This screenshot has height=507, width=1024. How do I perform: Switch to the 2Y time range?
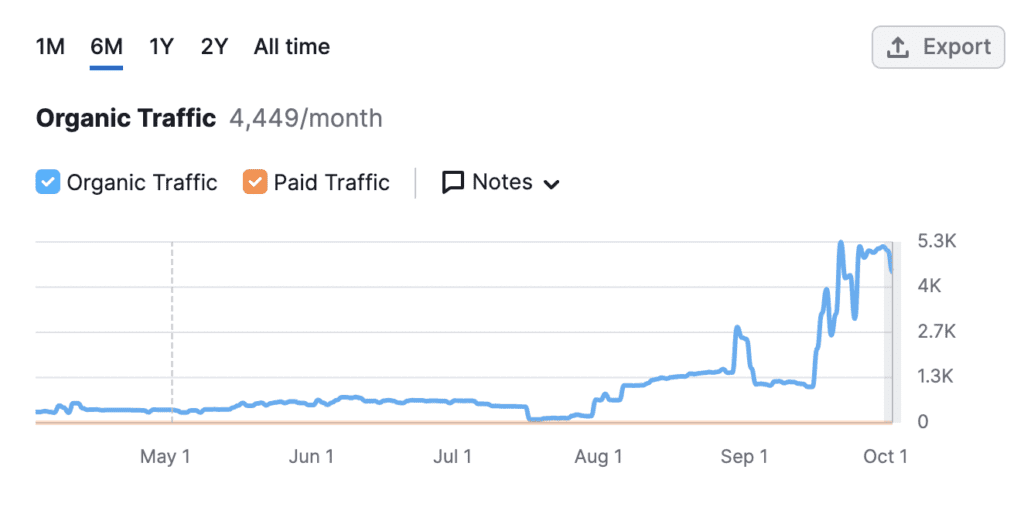tap(214, 47)
